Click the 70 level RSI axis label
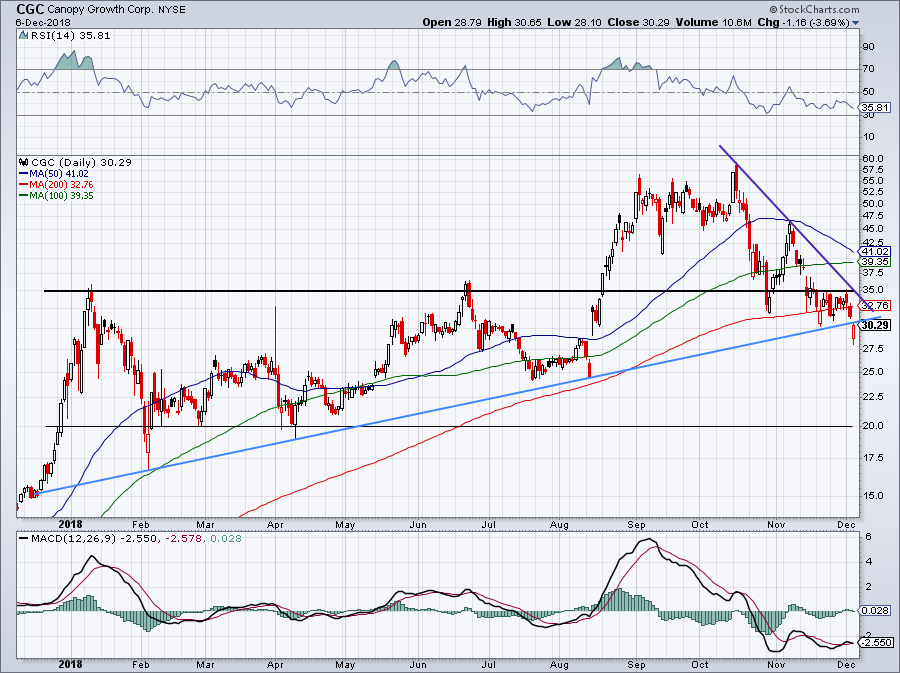 point(868,69)
